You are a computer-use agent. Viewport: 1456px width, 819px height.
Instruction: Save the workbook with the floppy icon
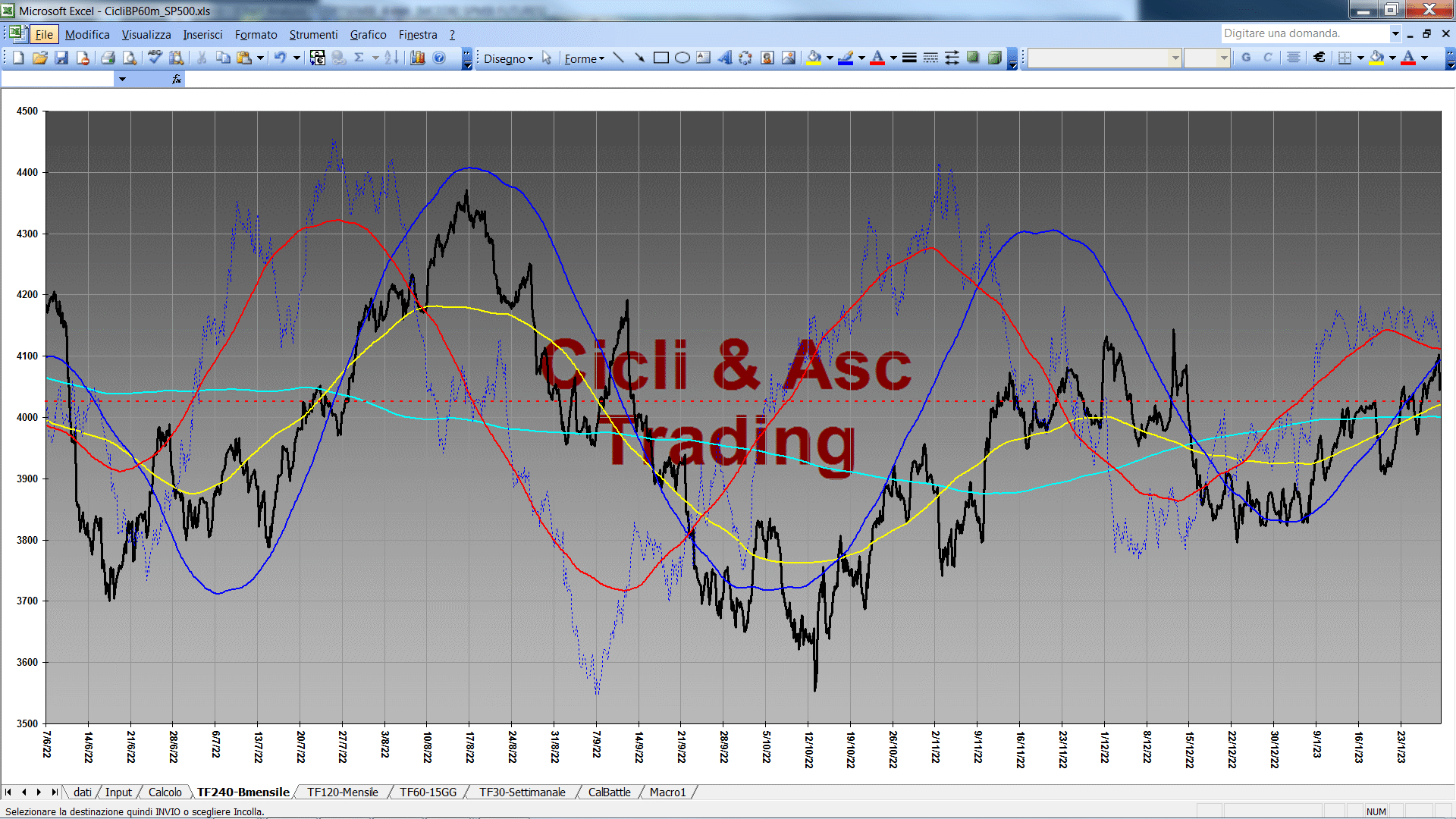pyautogui.click(x=61, y=58)
